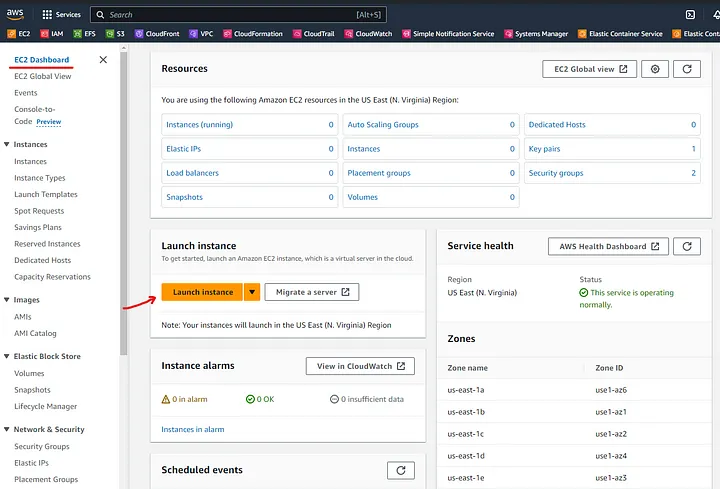Viewport: 720px width, 489px height.
Task: Open Resources settings gear icon
Action: [x=655, y=69]
